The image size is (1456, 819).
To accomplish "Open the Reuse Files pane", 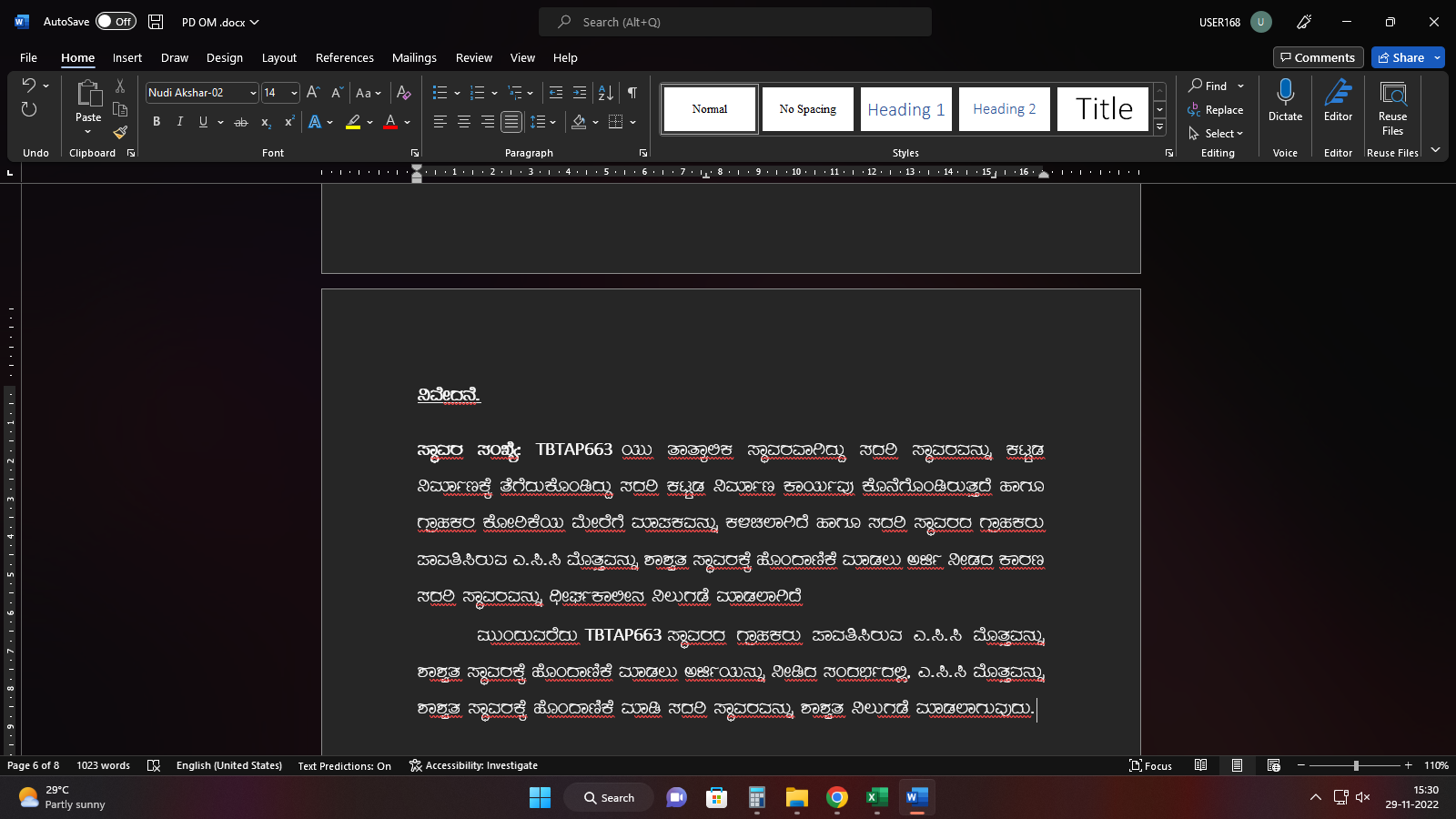I will pyautogui.click(x=1392, y=107).
